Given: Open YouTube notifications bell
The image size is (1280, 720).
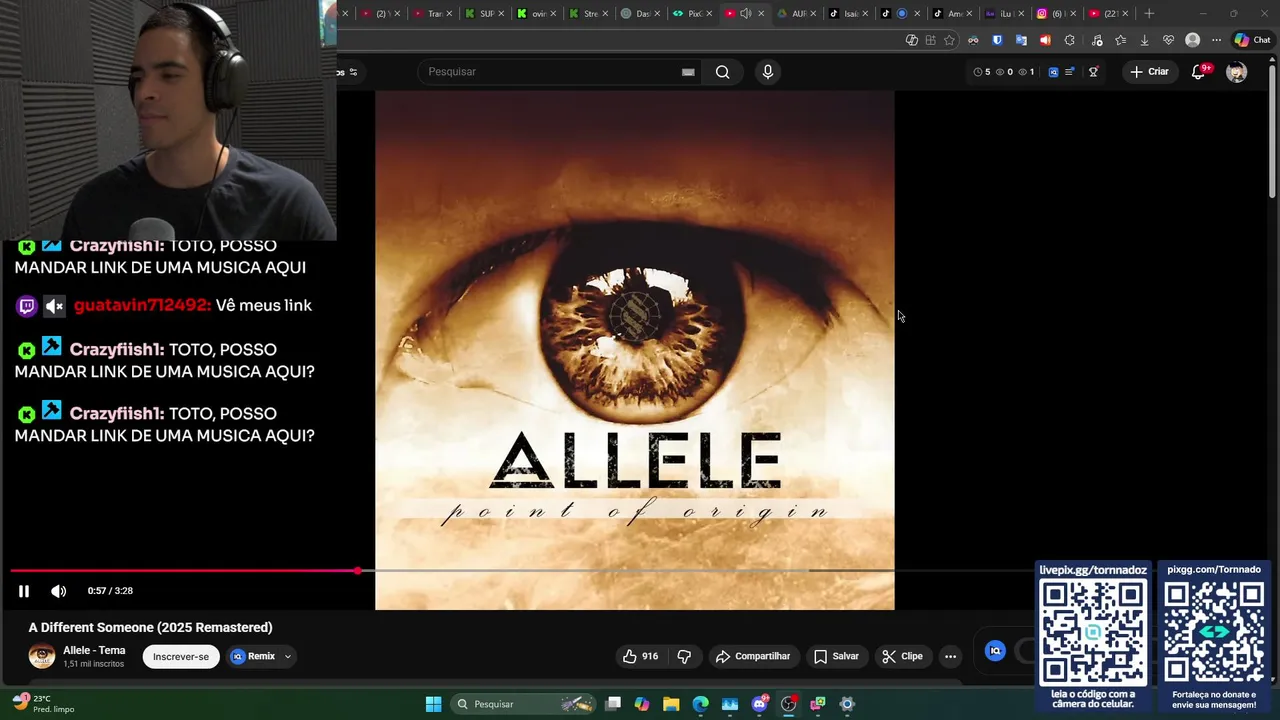Looking at the screenshot, I should tap(1198, 72).
